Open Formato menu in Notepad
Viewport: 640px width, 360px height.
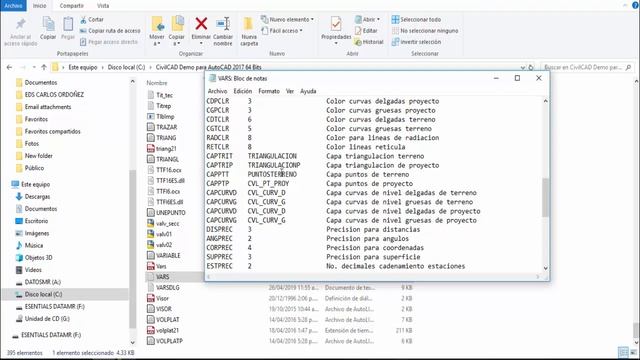point(269,91)
